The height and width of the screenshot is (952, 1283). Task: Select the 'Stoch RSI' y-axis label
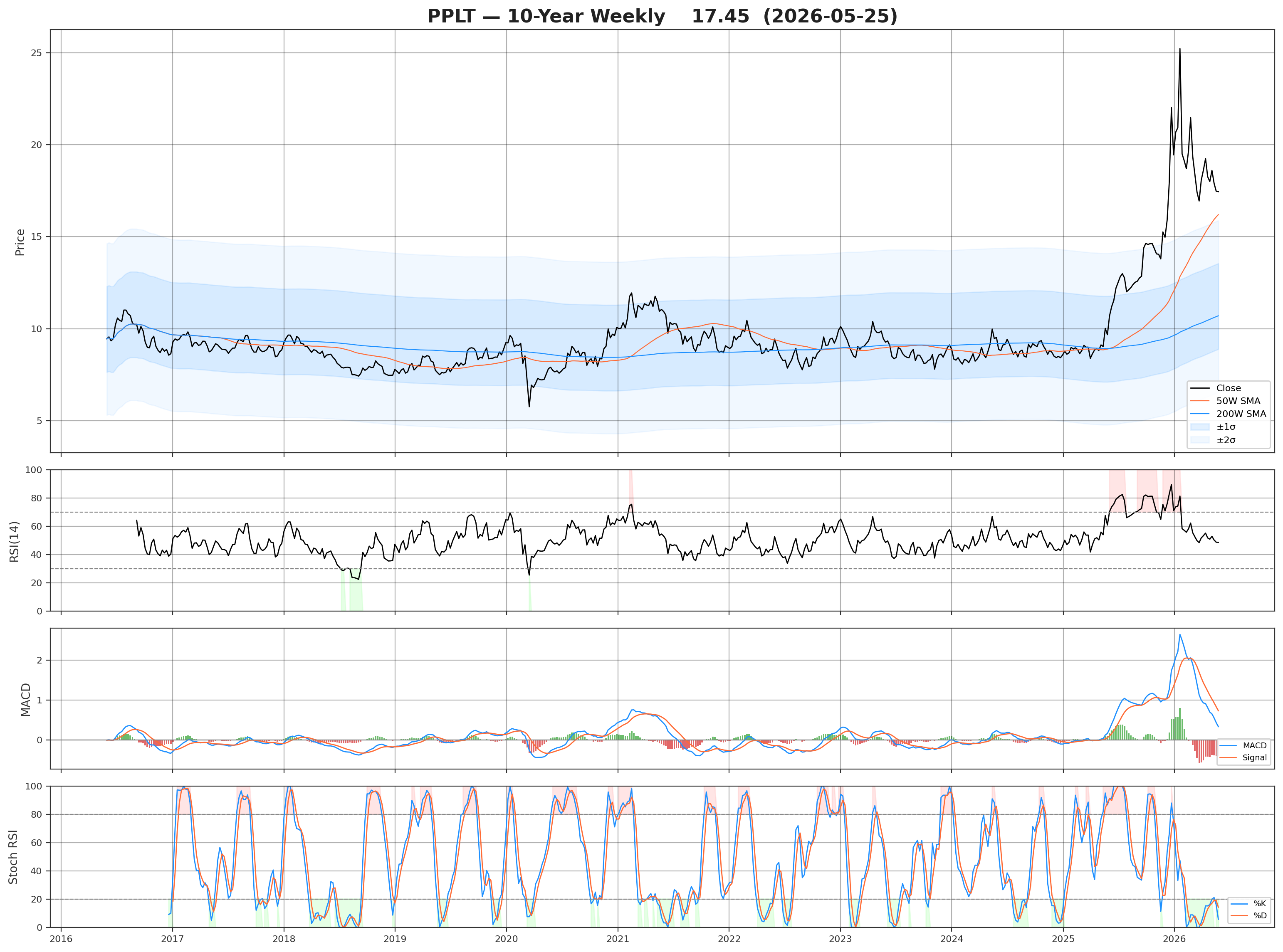(13, 857)
